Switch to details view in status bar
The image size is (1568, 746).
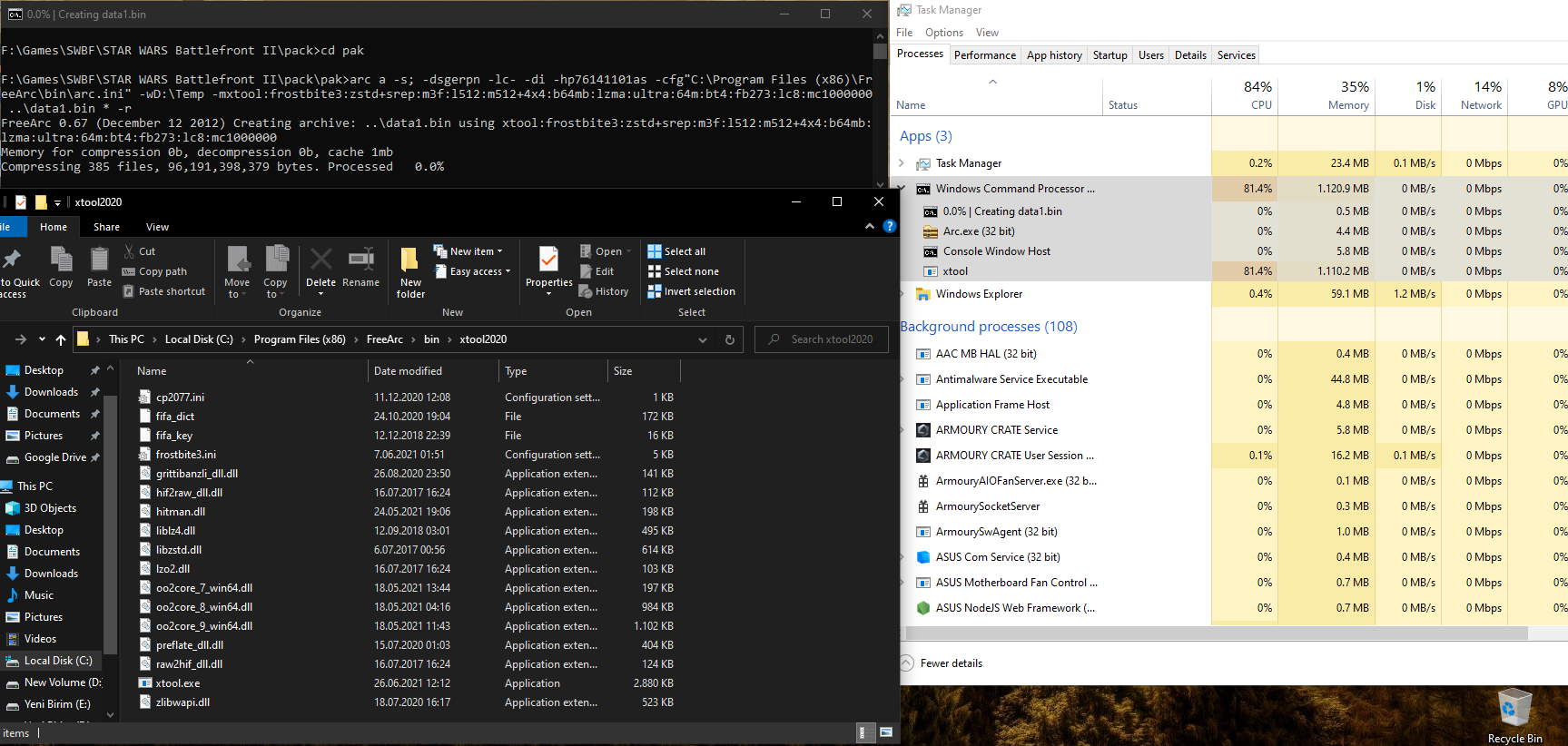pyautogui.click(x=866, y=732)
